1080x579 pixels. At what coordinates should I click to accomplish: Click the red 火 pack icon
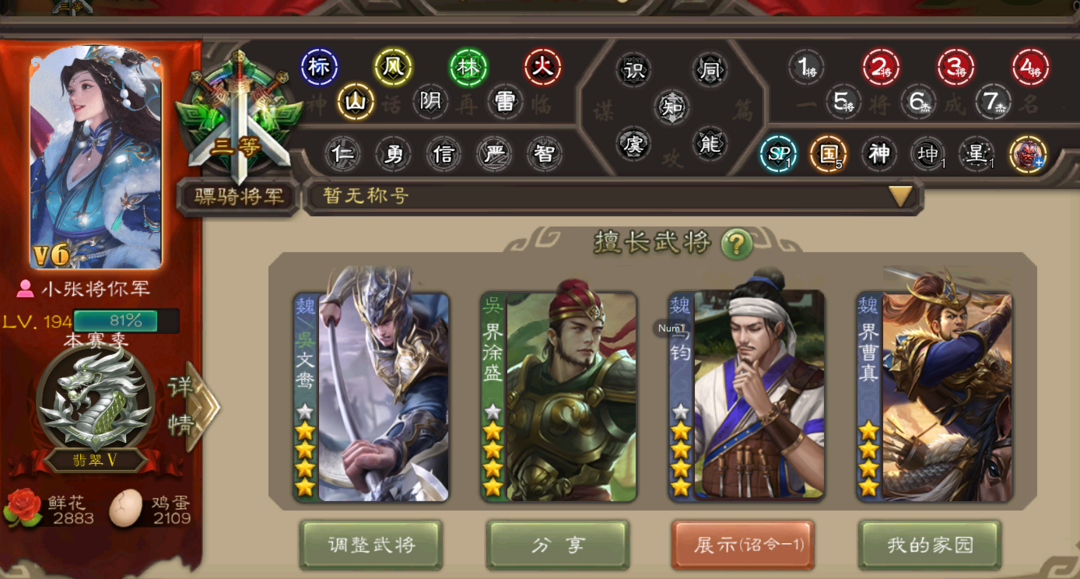click(x=543, y=67)
